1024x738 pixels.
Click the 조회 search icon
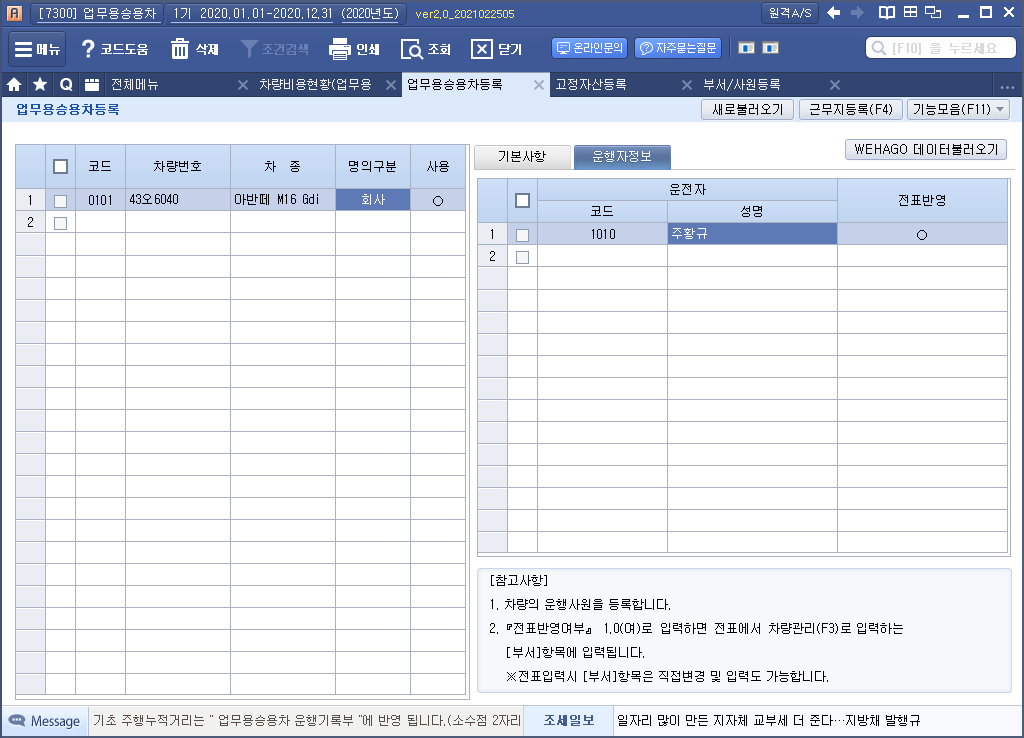[x=426, y=49]
